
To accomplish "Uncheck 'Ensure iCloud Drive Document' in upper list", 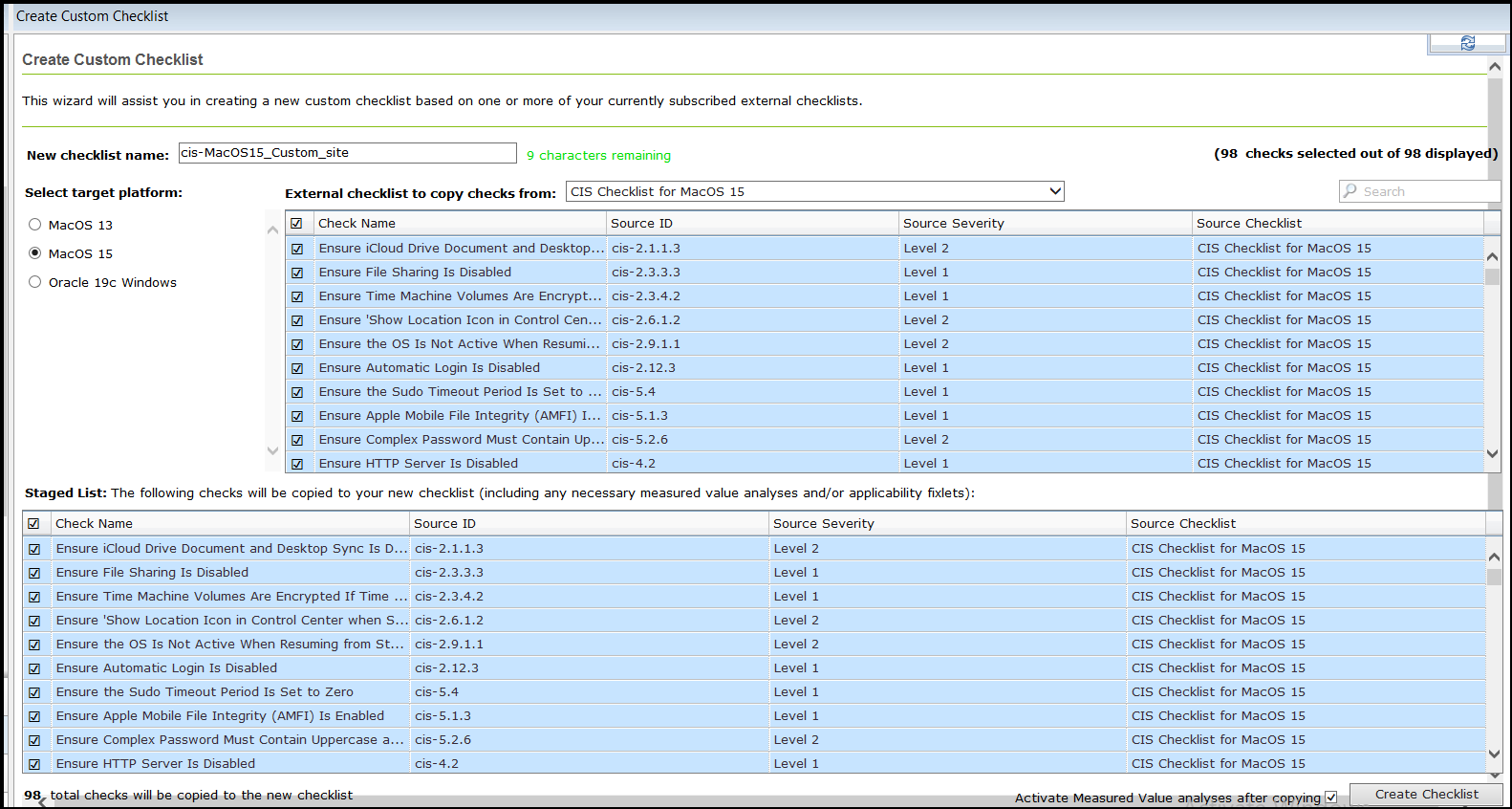I will 297,249.
